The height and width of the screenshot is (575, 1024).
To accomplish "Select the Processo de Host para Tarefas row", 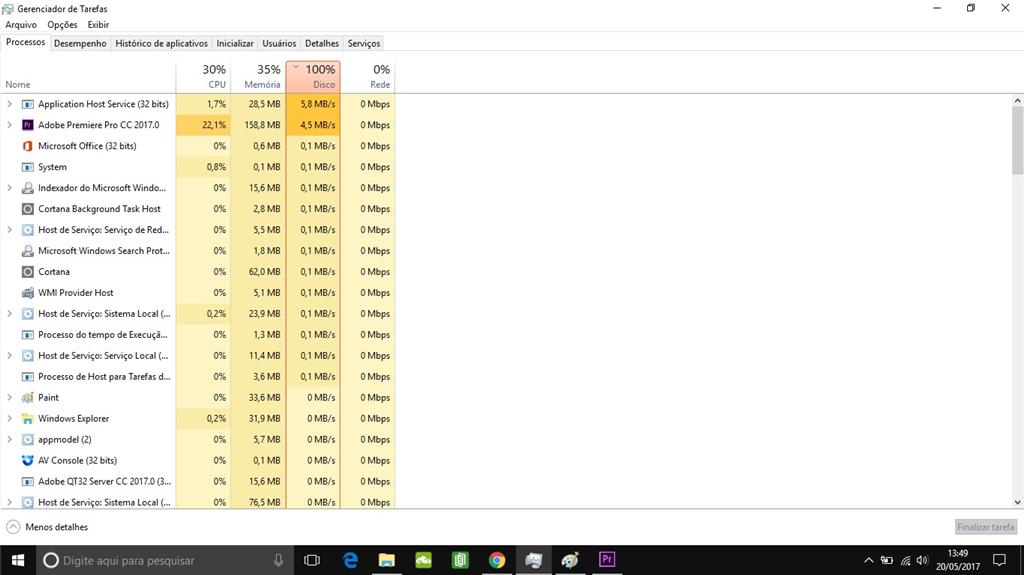I will [x=197, y=376].
